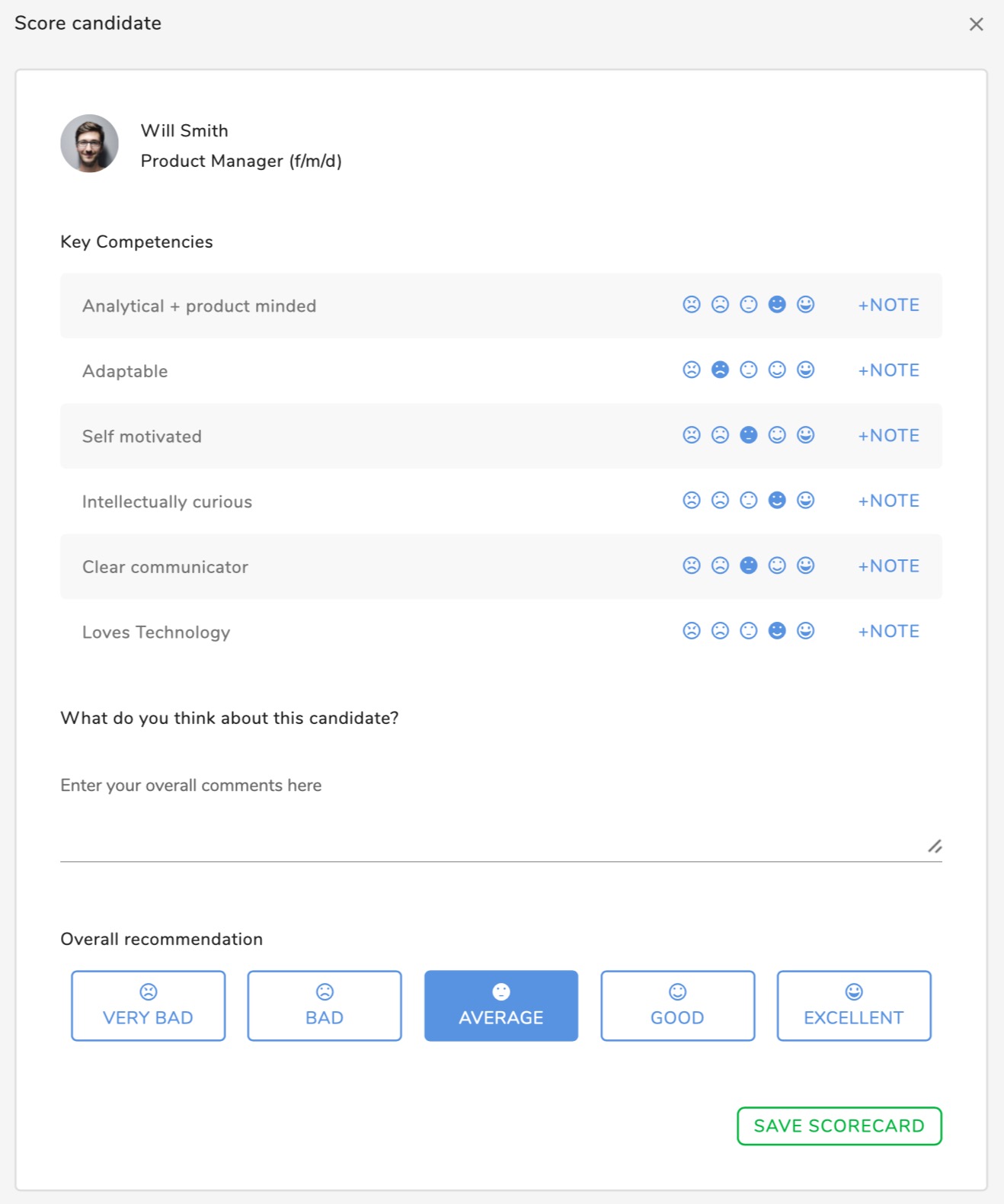Viewport: 1004px width, 1204px height.
Task: Choose EXCELLENT overall recommendation
Action: (854, 1006)
